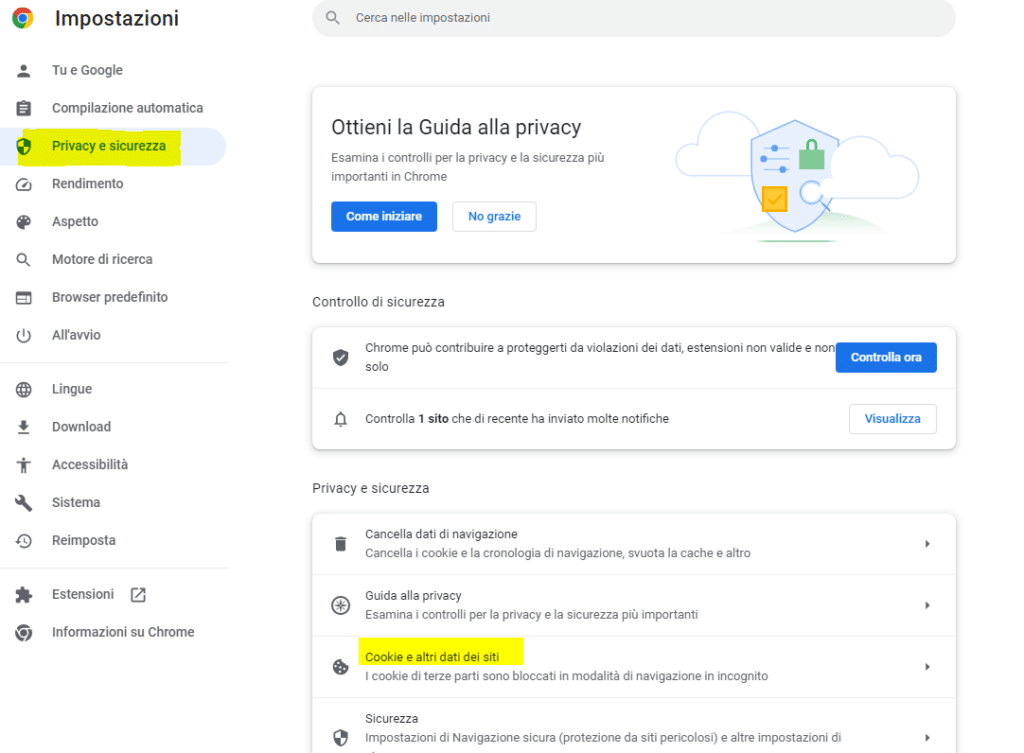Click the compass icon for Guida alla privacy

[340, 605]
